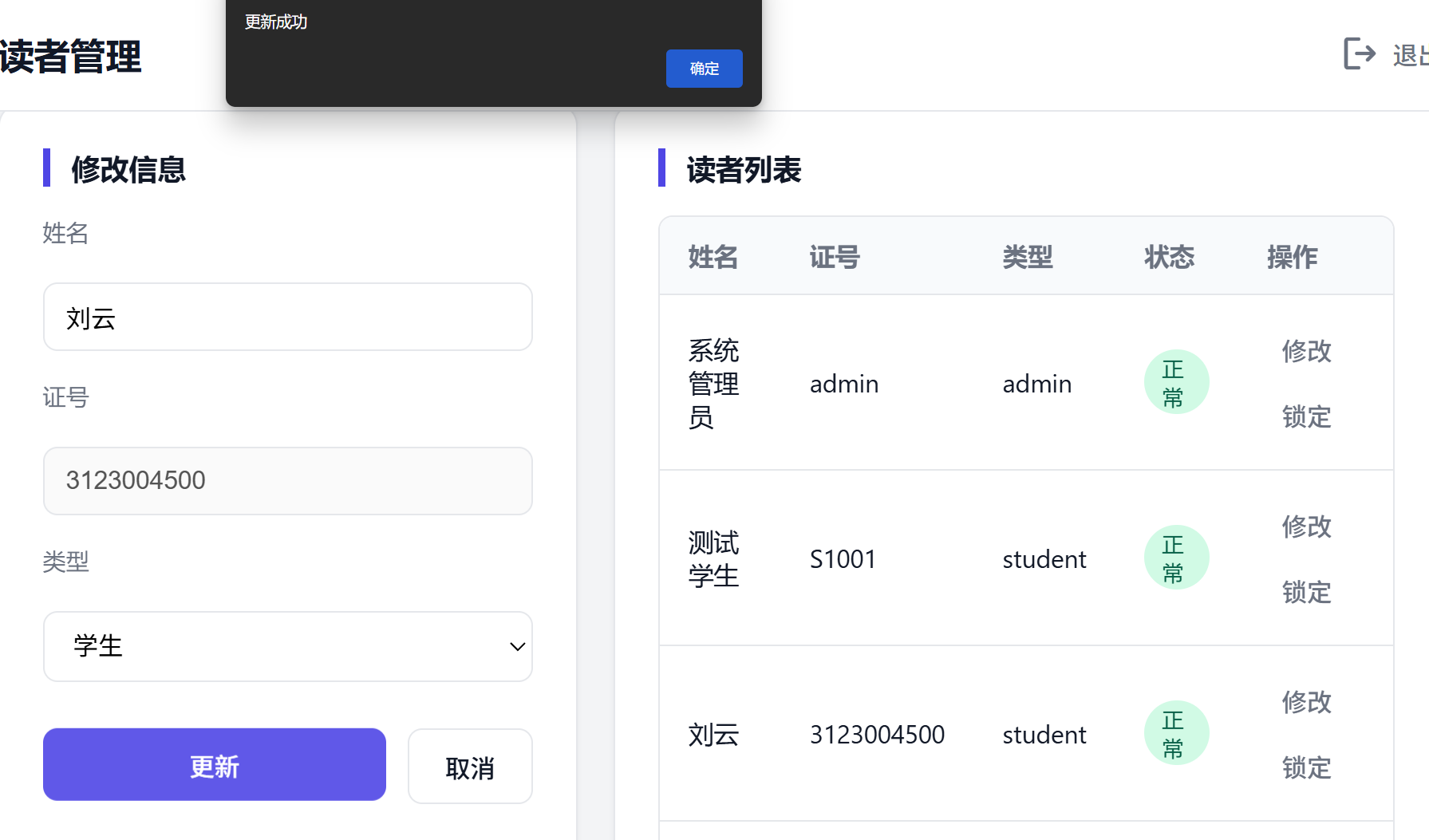The image size is (1429, 840).
Task: Click 锁定 for 刘云 row
Action: coord(1307,767)
